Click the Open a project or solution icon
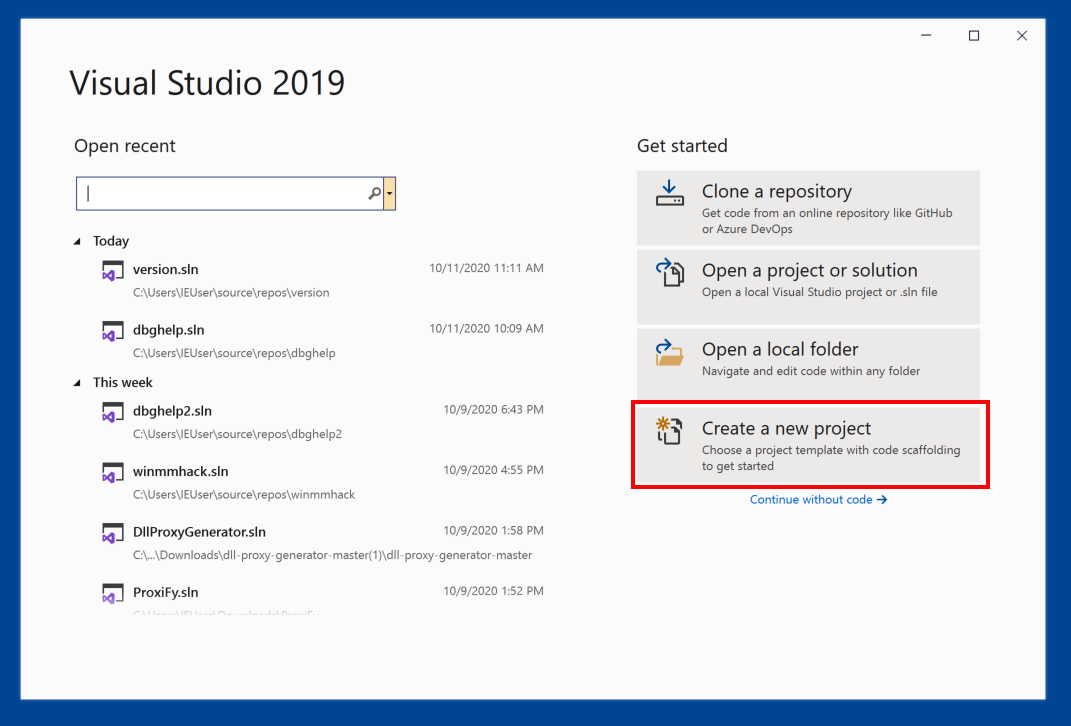The image size is (1071, 726). coord(669,273)
